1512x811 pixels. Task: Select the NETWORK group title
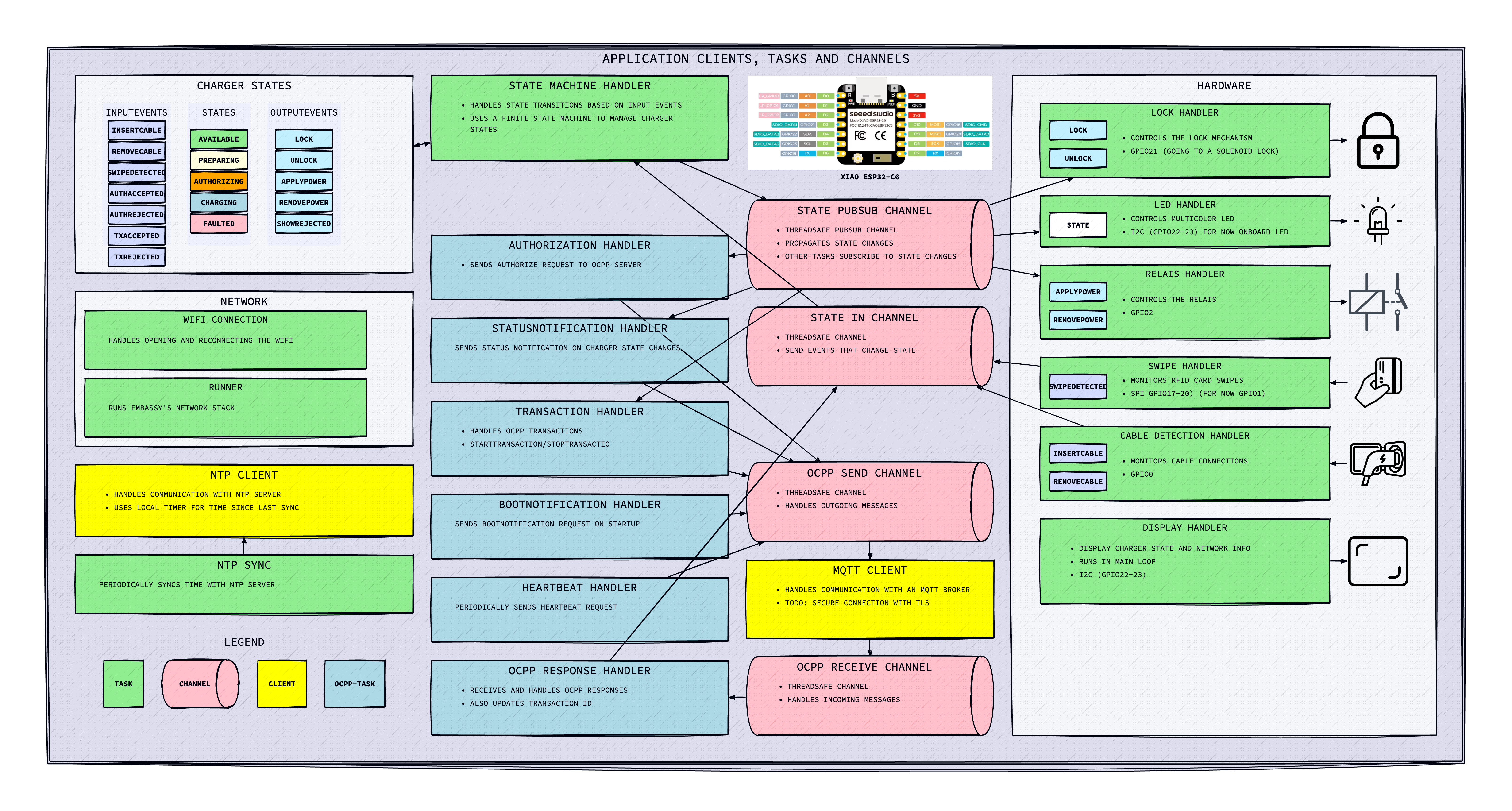point(244,302)
